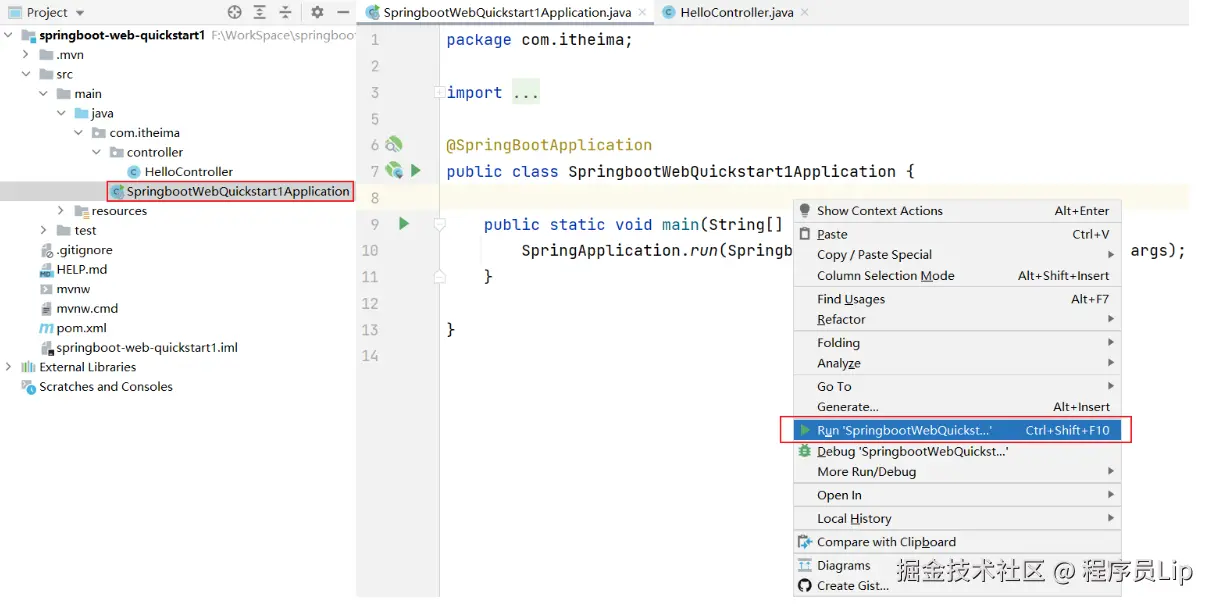Select SpringbootWebQuickstart1Application in project tree
The width and height of the screenshot is (1212, 604).
(238, 191)
